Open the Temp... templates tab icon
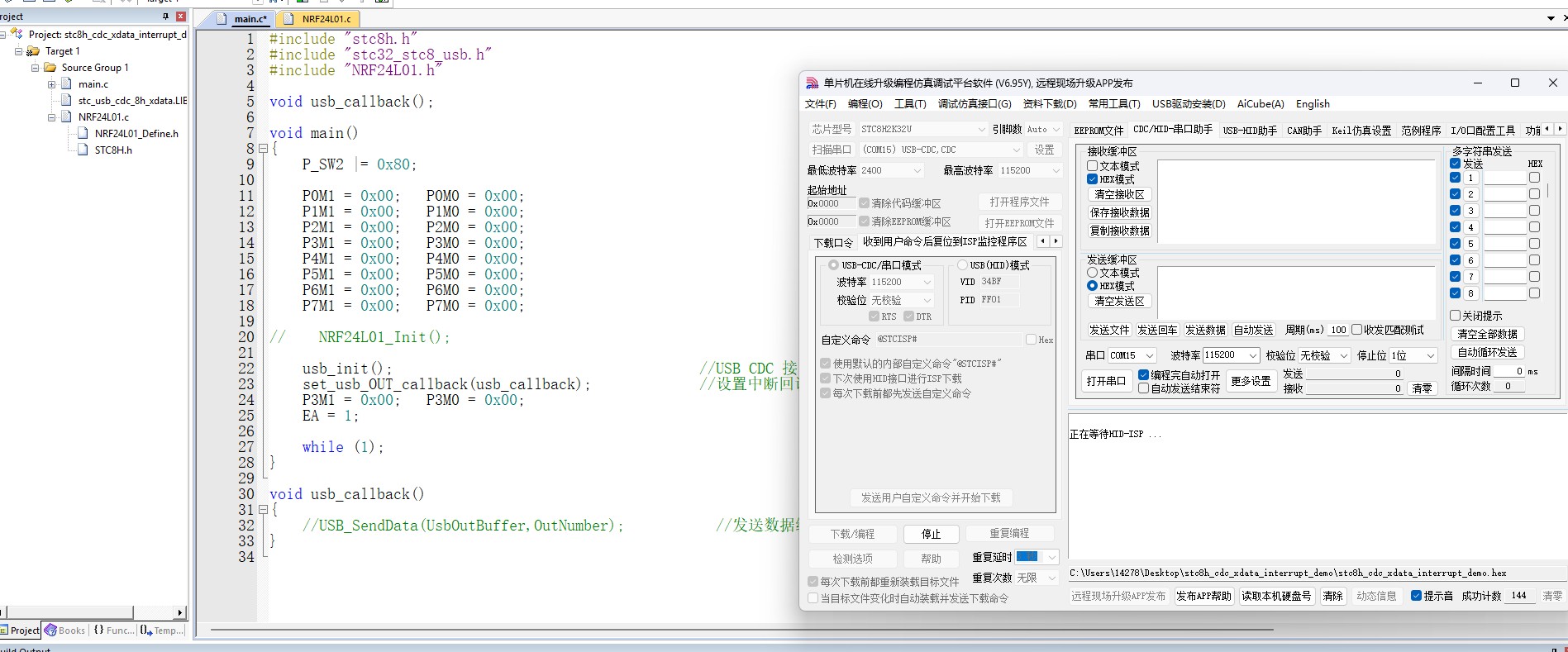The height and width of the screenshot is (652, 1568). 146,630
